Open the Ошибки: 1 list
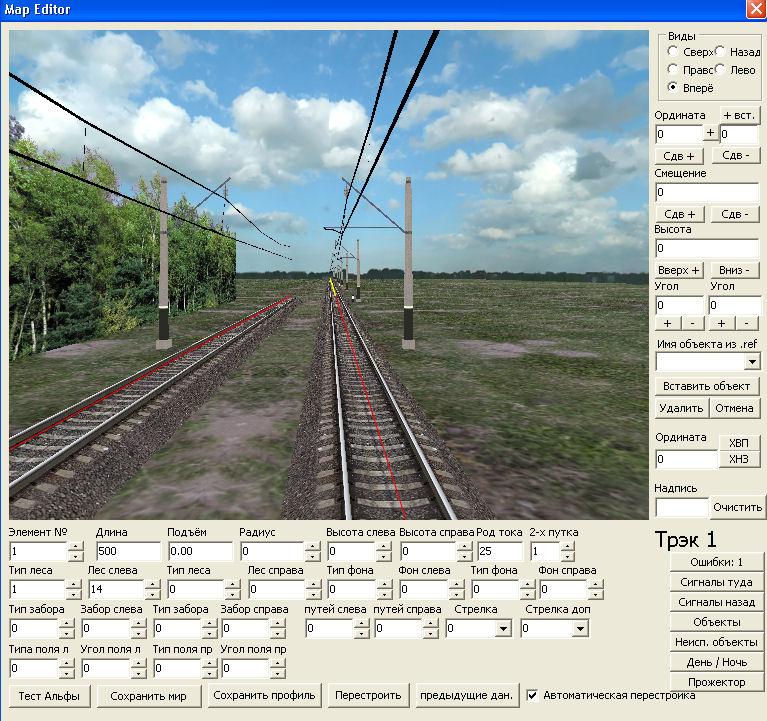The width and height of the screenshot is (767, 721). (x=717, y=562)
